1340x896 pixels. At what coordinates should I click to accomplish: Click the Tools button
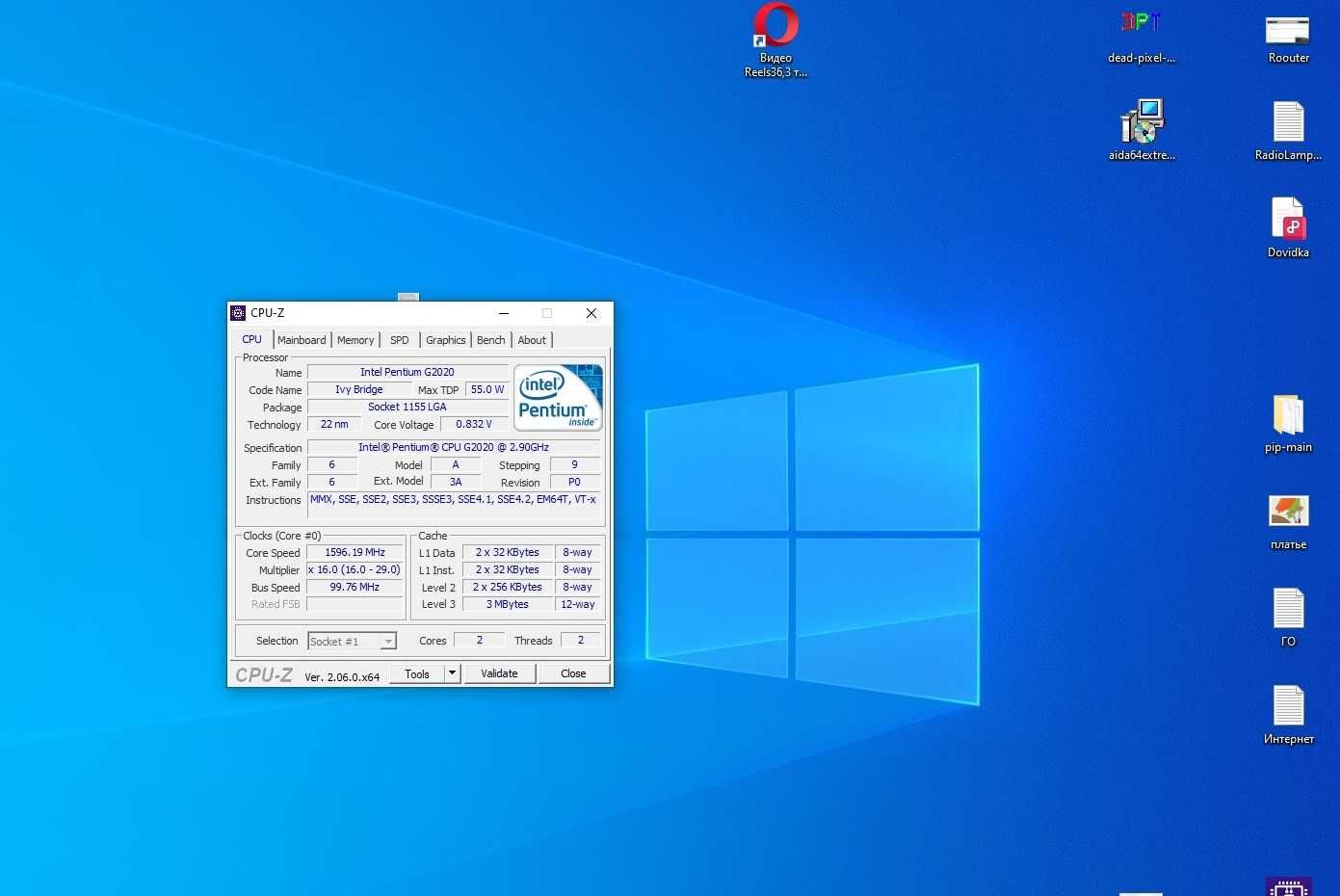pyautogui.click(x=417, y=673)
